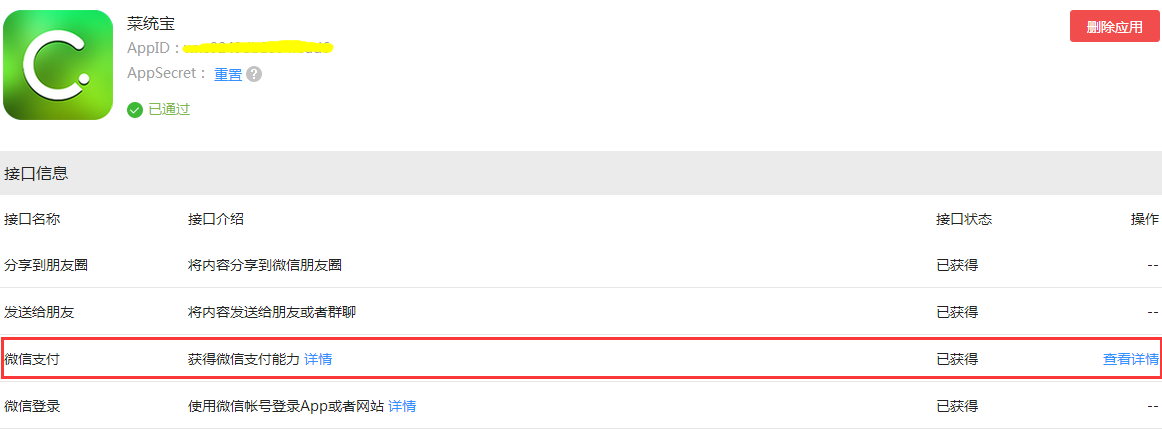
Task: Select the 发送给朋友 interface row
Action: click(x=581, y=312)
